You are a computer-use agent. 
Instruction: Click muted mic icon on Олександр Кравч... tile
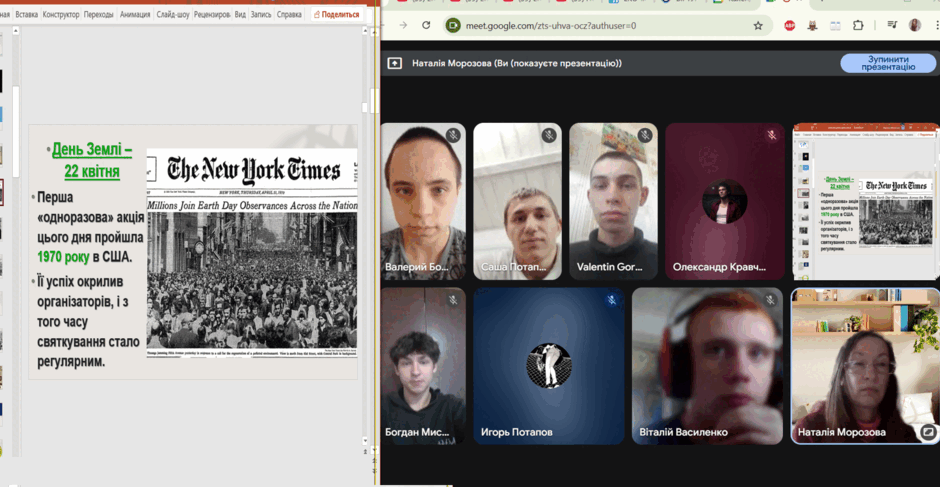pos(772,135)
